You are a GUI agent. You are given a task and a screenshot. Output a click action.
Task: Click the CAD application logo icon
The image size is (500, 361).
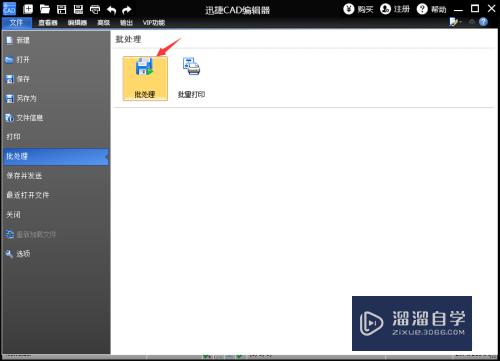coord(9,9)
